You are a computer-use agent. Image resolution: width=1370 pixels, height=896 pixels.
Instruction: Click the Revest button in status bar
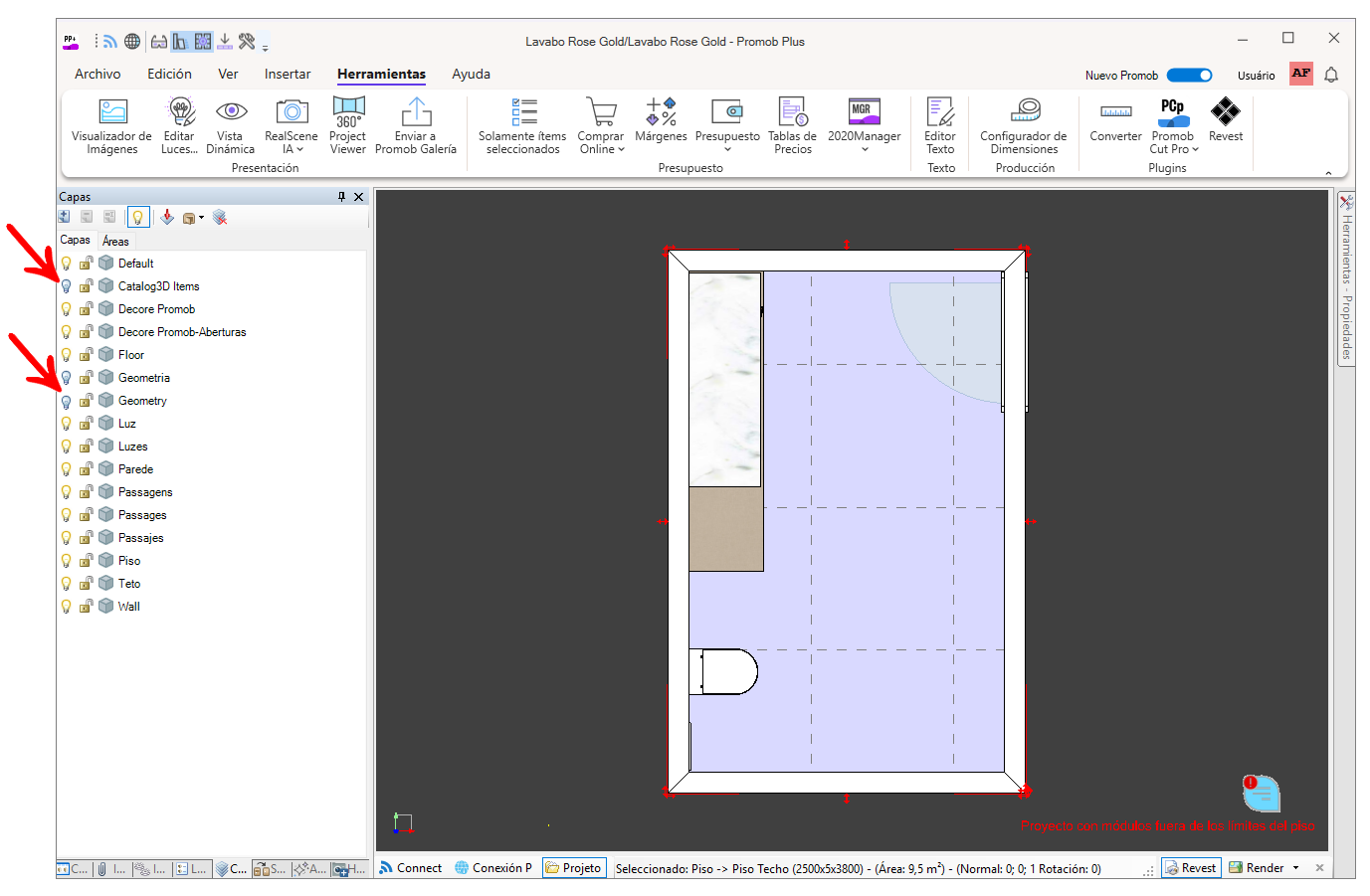point(1190,868)
